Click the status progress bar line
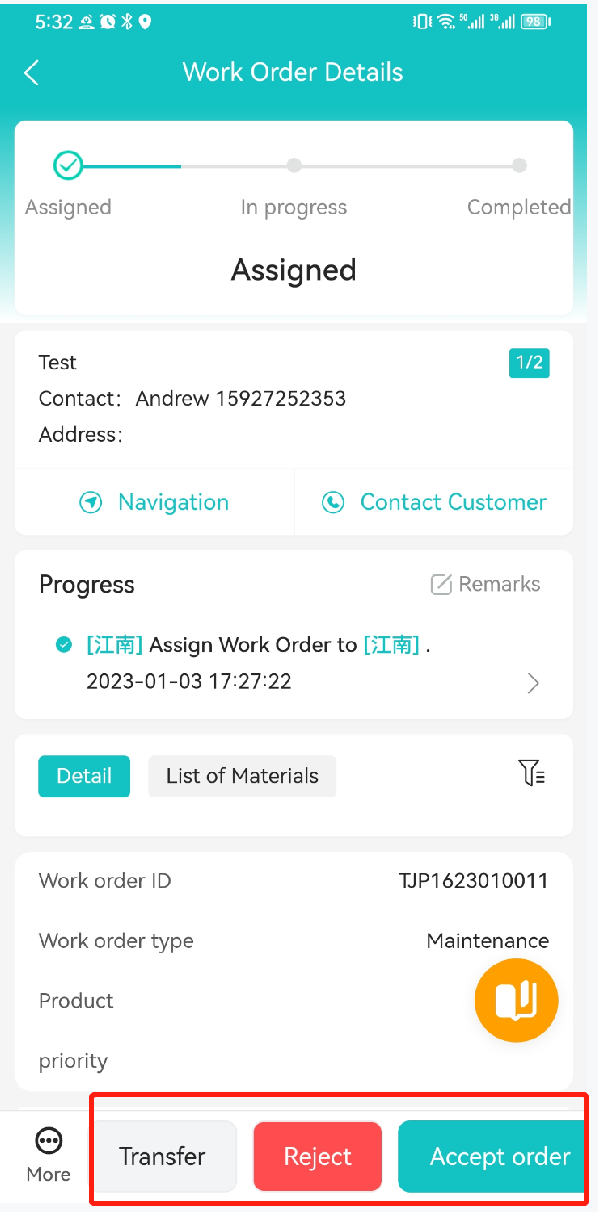Viewport: 598px width, 1212px height. tap(293, 166)
